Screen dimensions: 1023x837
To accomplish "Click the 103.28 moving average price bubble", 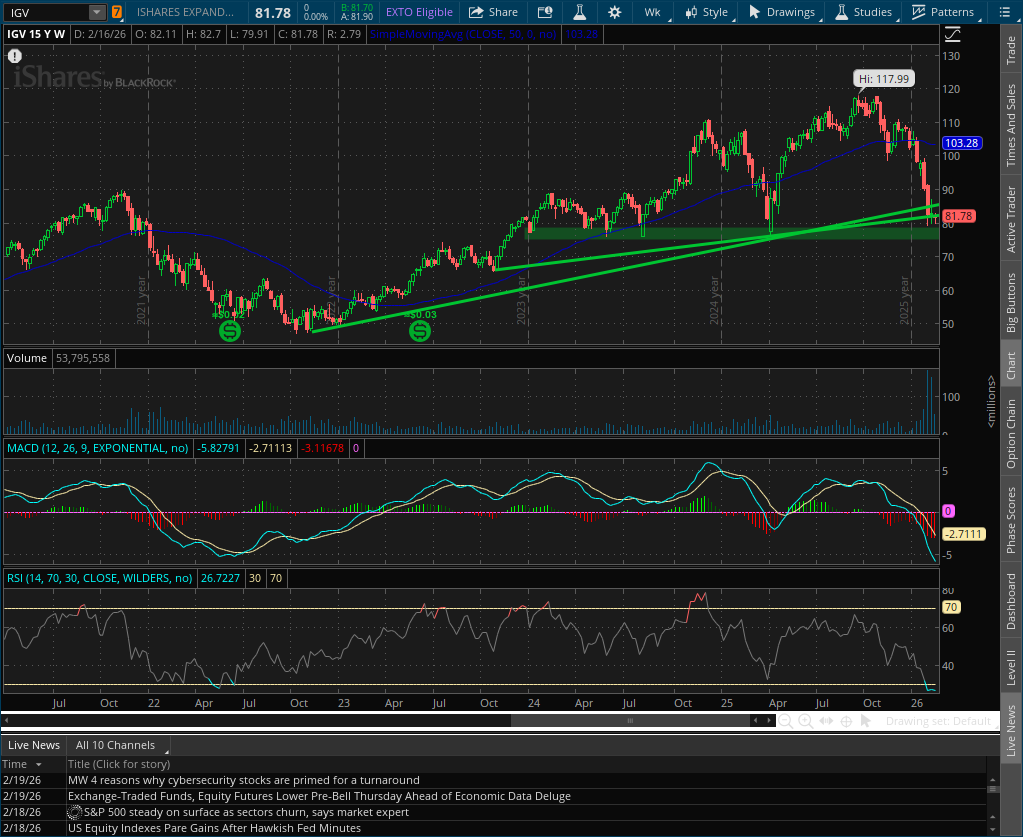I will 962,143.
